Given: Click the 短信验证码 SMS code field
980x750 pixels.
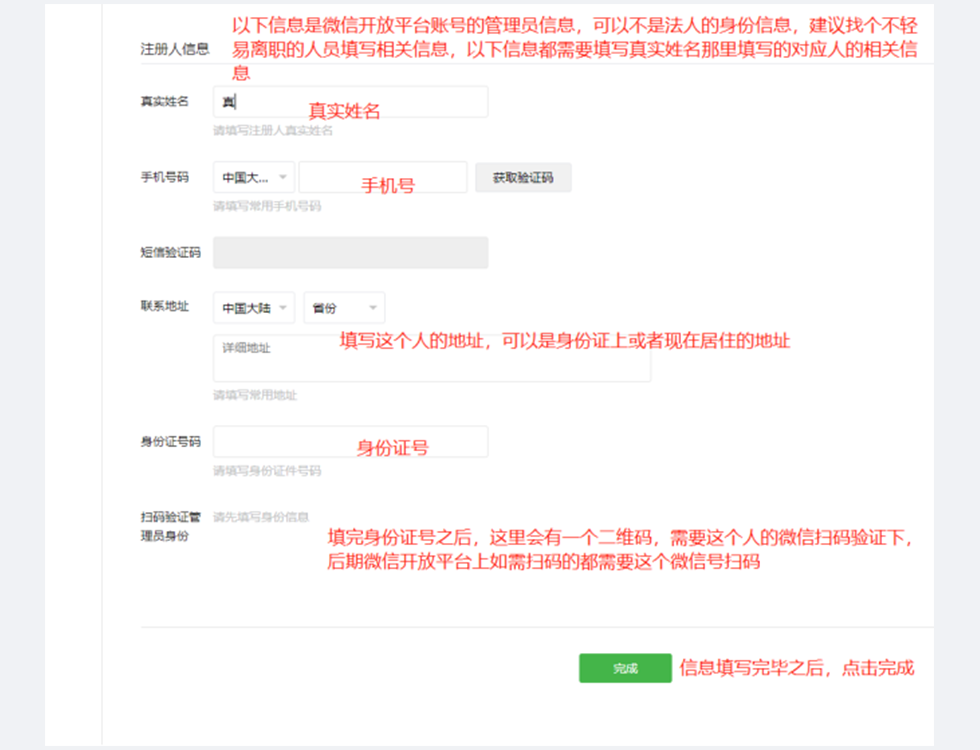Looking at the screenshot, I should (350, 252).
